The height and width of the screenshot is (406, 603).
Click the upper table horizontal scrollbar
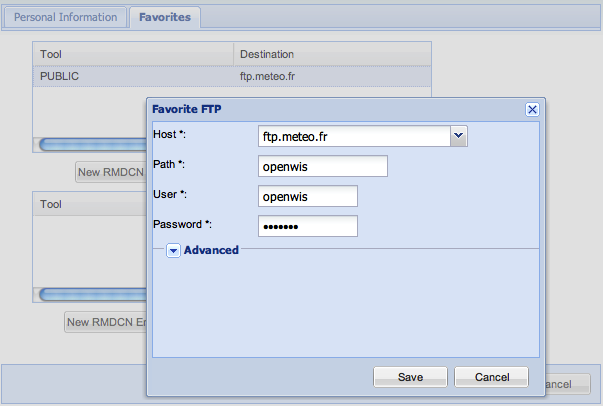93,145
